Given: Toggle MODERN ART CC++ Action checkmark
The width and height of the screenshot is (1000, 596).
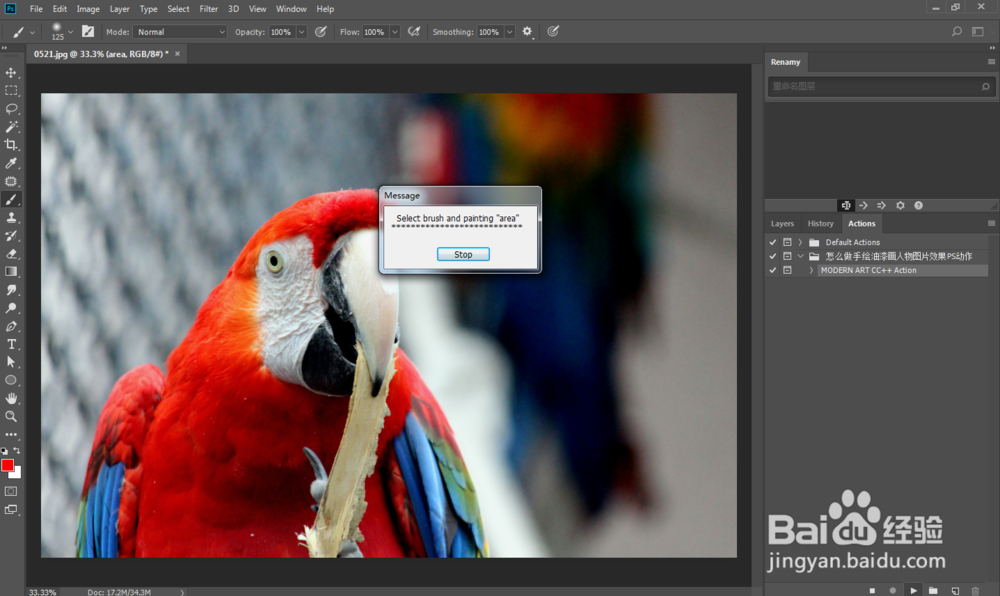Looking at the screenshot, I should click(x=772, y=270).
